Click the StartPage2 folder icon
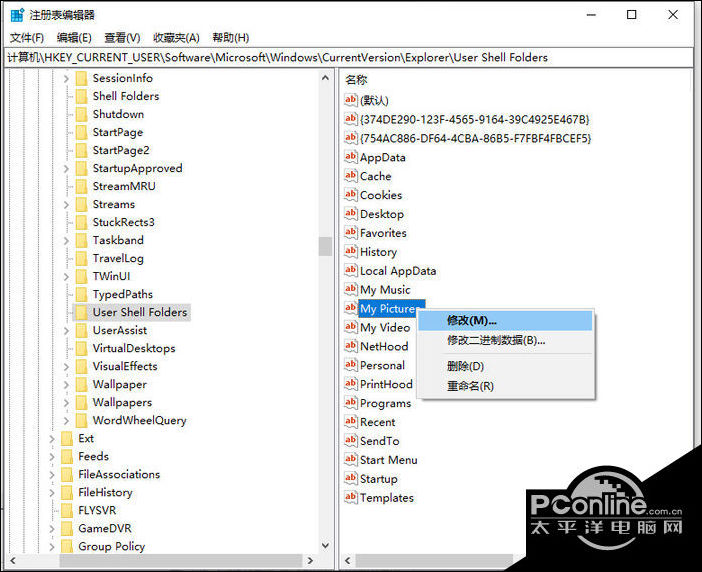Viewport: 702px width, 572px height. point(81,150)
